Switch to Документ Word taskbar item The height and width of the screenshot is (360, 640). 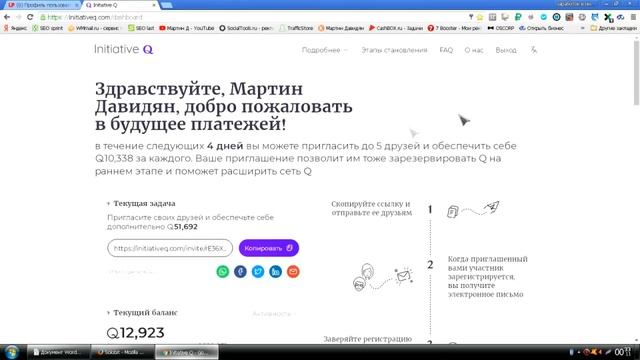(x=58, y=352)
